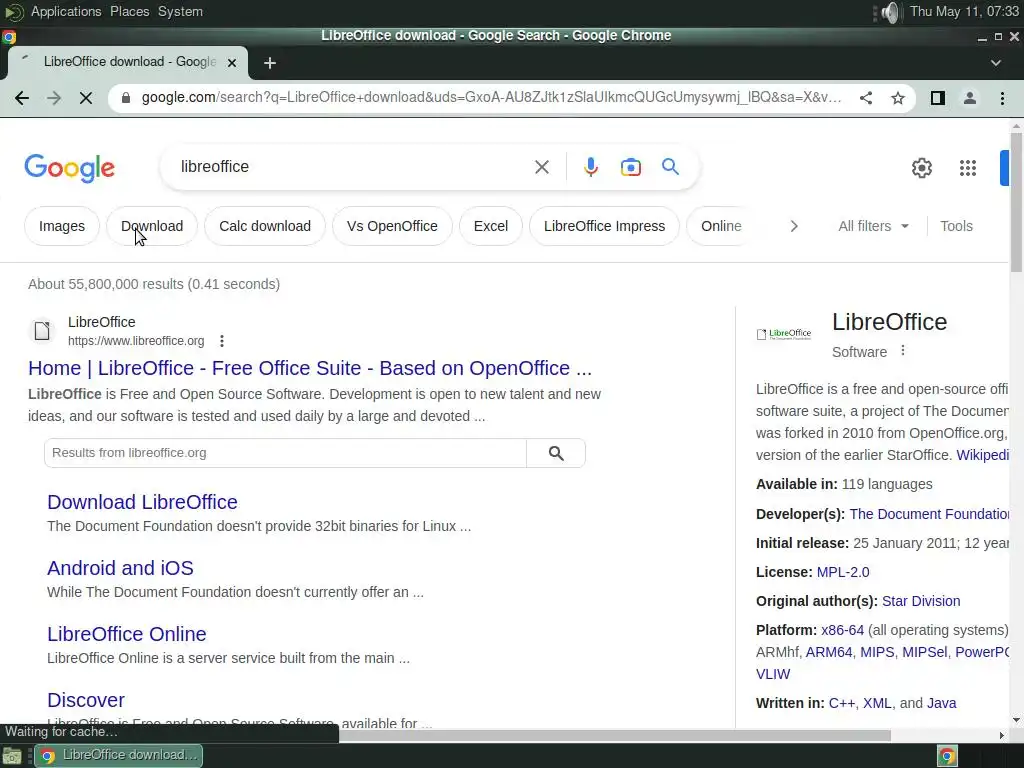The width and height of the screenshot is (1024, 768).
Task: Select the Vs OpenOffice chip
Action: pyautogui.click(x=392, y=226)
